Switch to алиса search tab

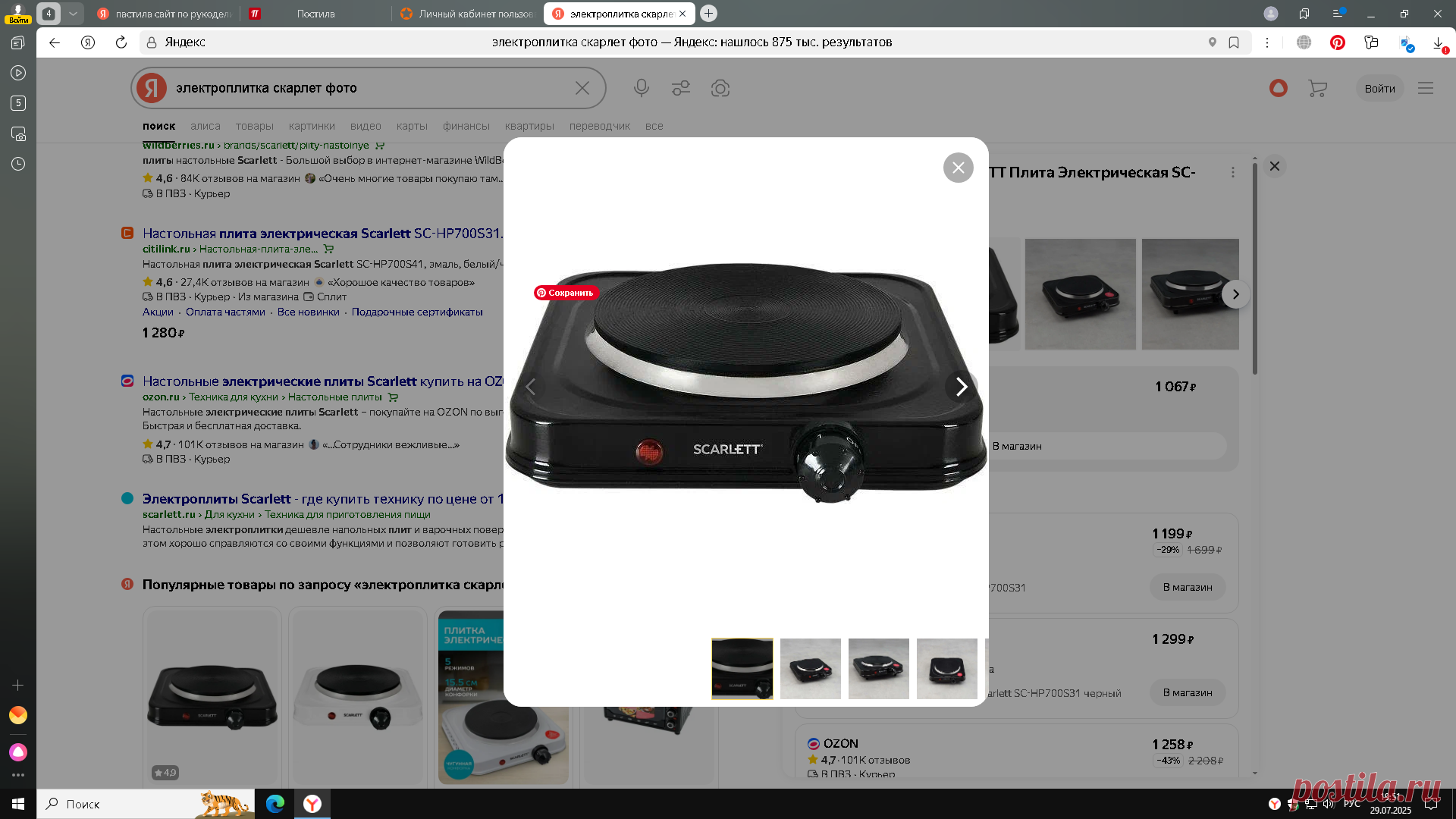point(206,126)
